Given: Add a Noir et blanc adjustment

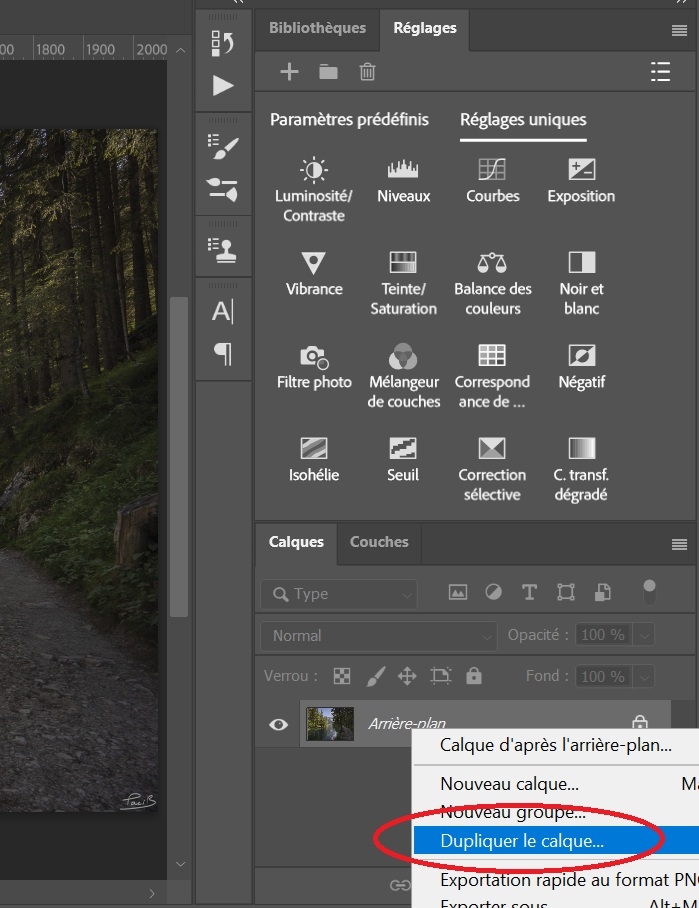Looking at the screenshot, I should 581,284.
